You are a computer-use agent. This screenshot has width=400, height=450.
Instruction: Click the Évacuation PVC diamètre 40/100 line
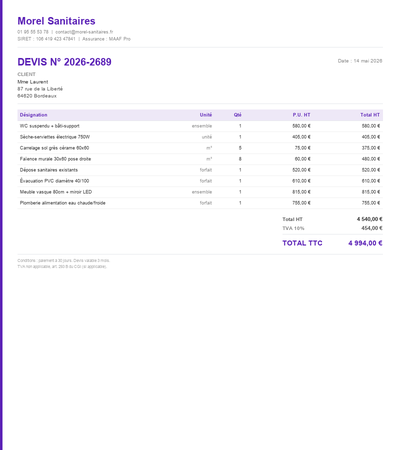click(200, 181)
